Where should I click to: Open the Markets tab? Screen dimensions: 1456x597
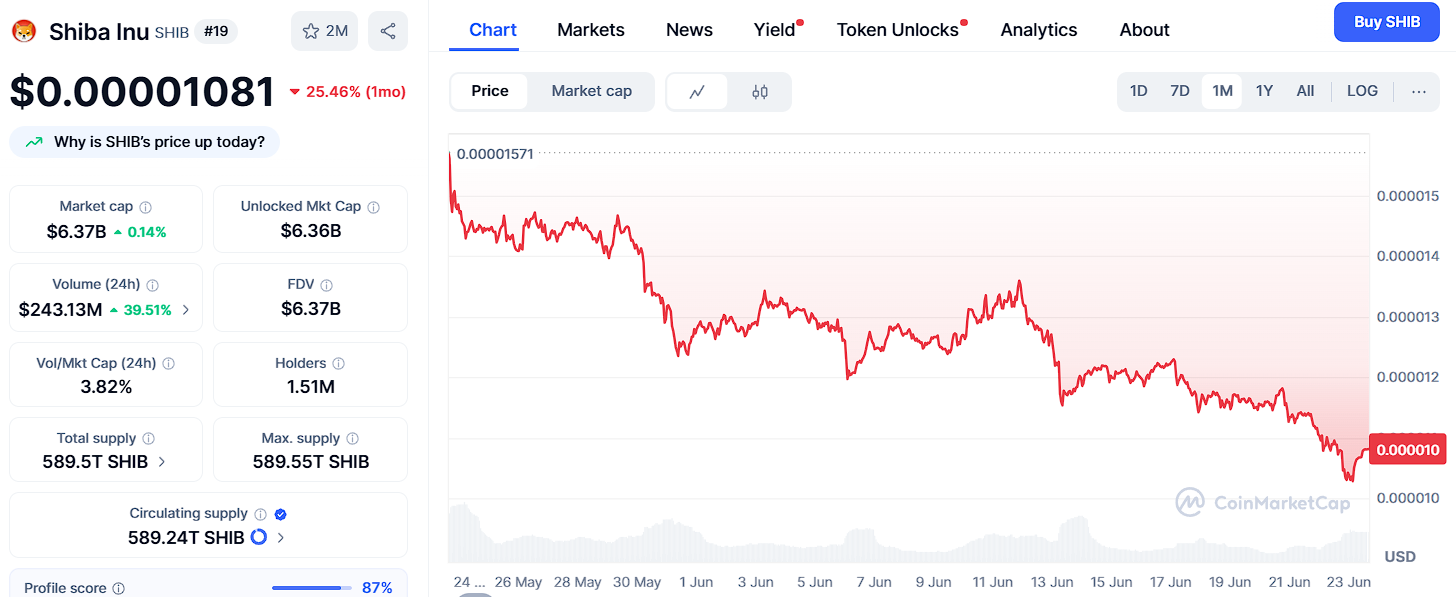point(591,30)
